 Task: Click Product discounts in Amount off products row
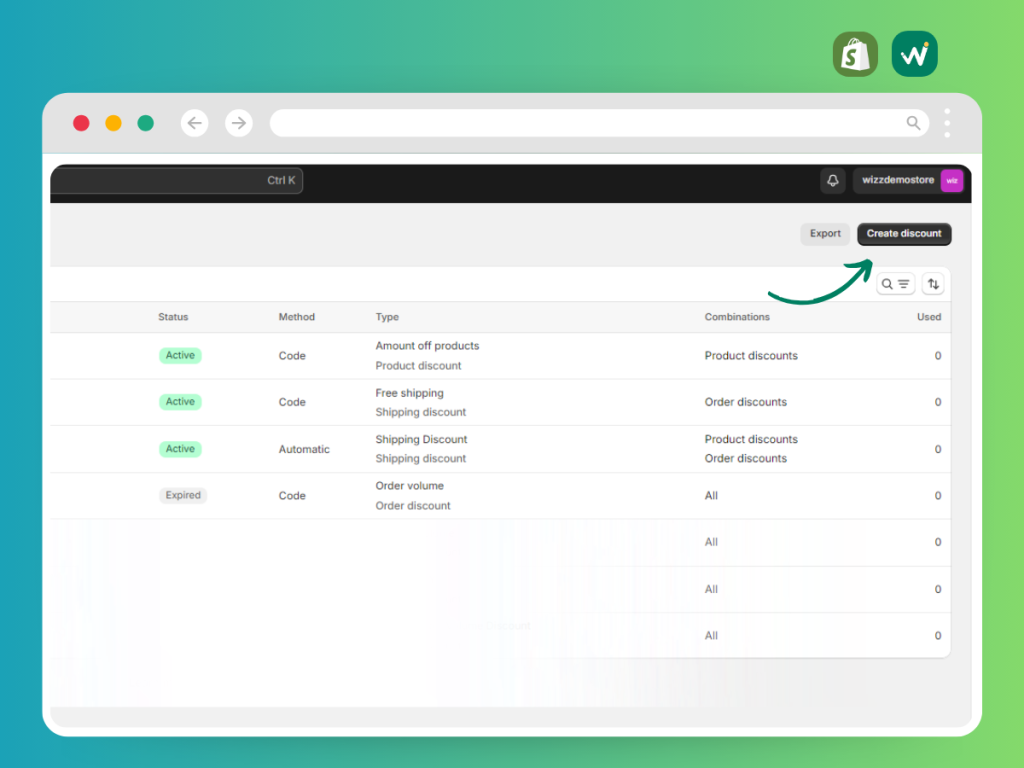[751, 355]
